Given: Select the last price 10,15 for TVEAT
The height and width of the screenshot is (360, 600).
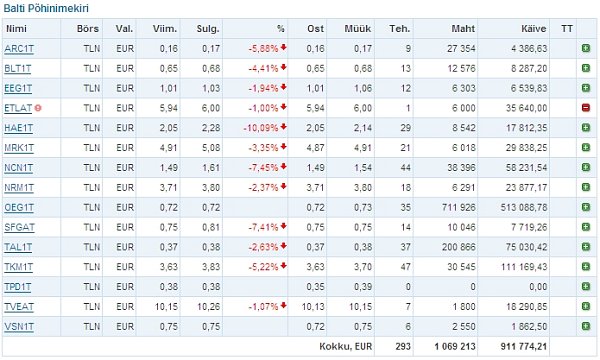Looking at the screenshot, I should pyautogui.click(x=166, y=307).
